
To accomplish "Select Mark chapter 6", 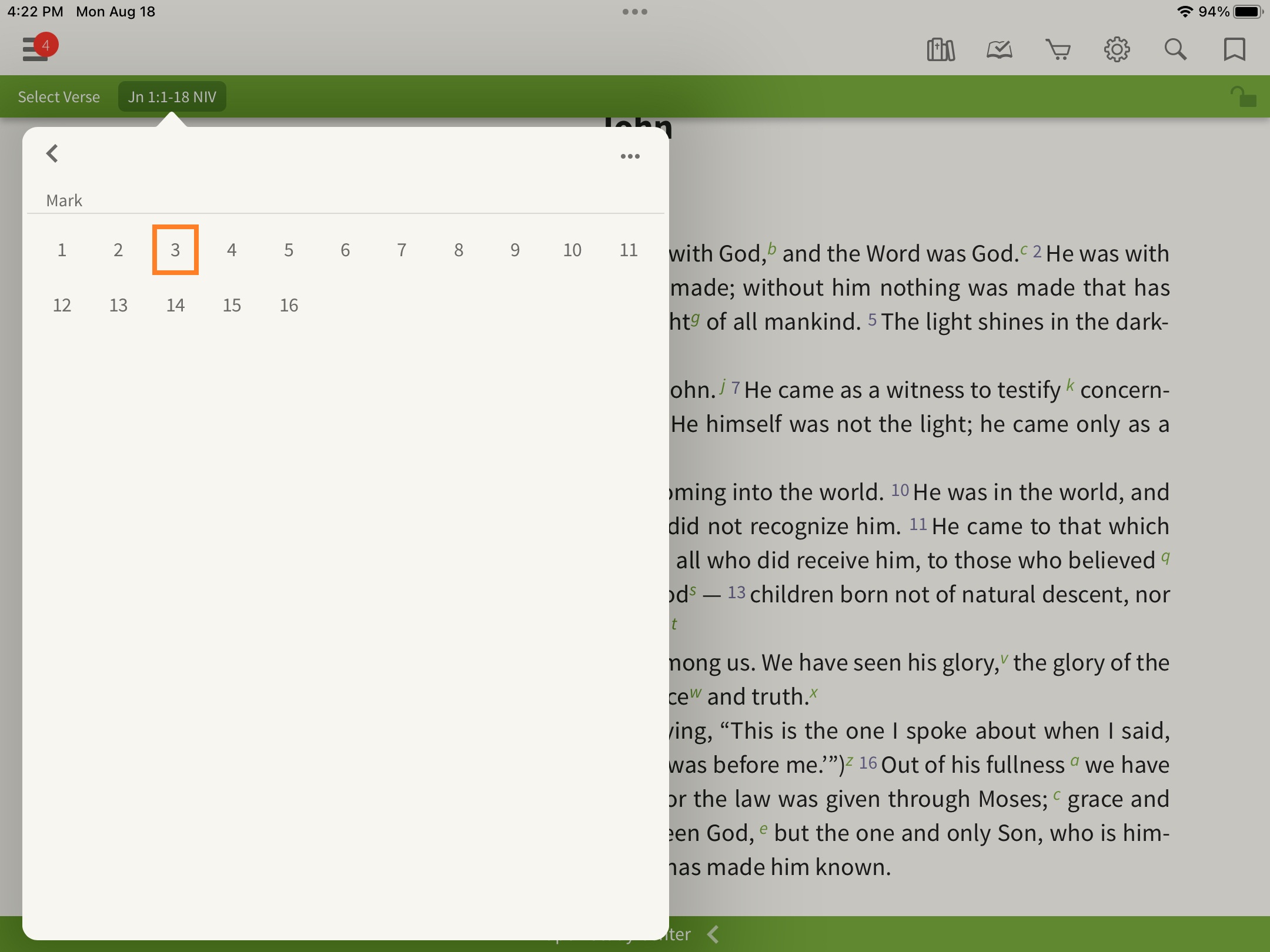I will click(x=345, y=250).
